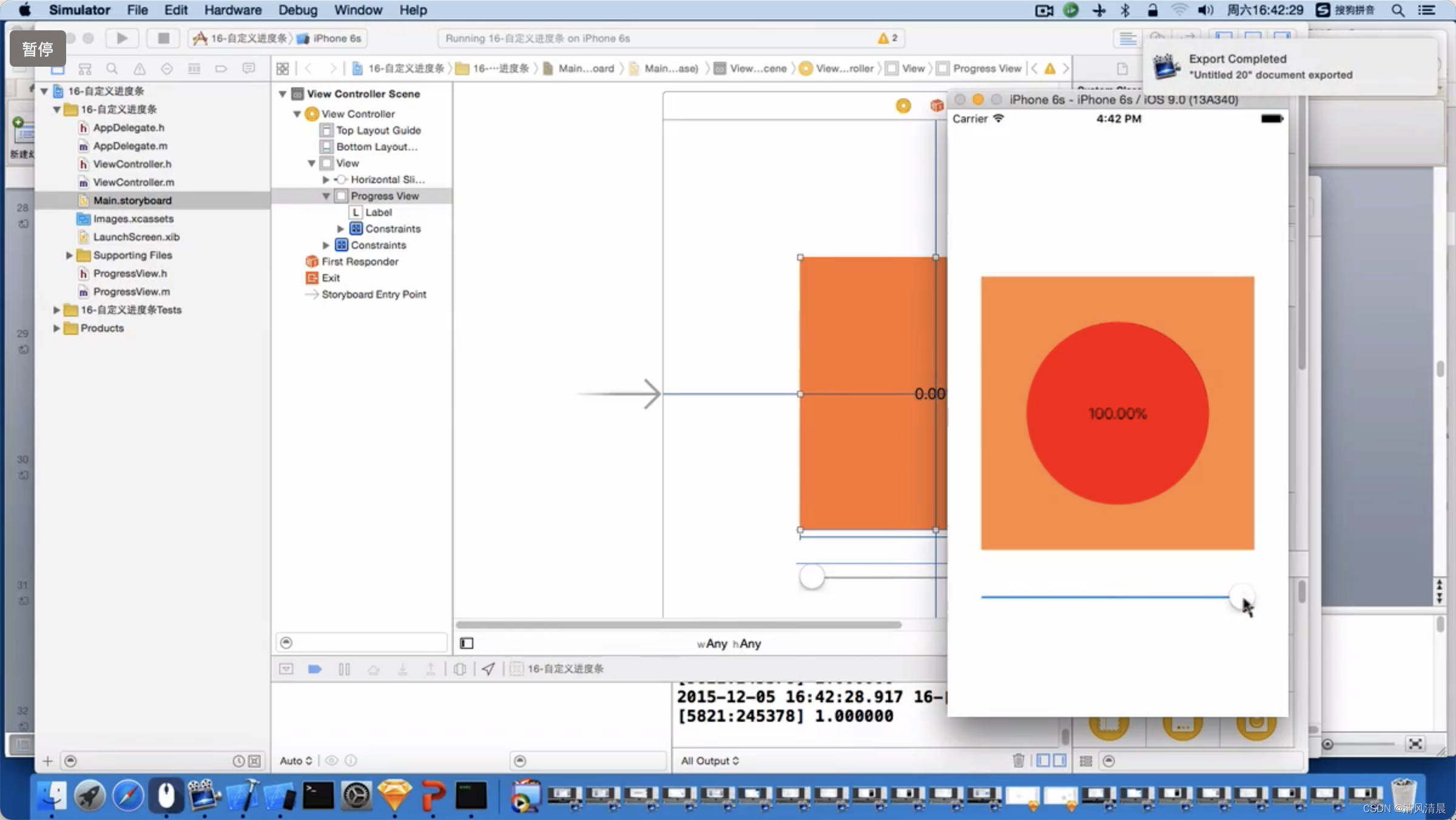
Task: Click the Run button in Xcode toolbar
Action: pos(121,38)
